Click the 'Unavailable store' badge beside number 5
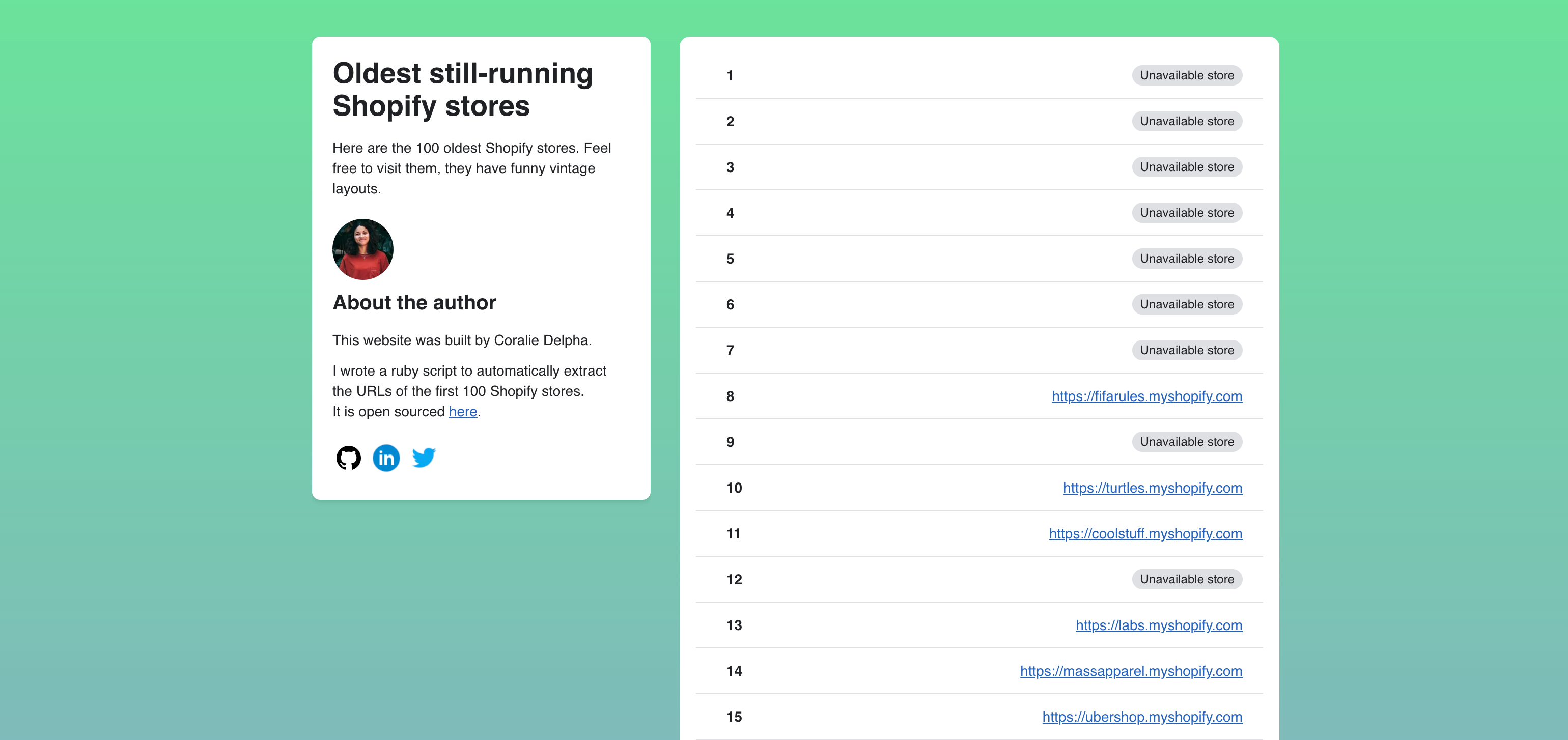This screenshot has height=740, width=1568. (1186, 258)
